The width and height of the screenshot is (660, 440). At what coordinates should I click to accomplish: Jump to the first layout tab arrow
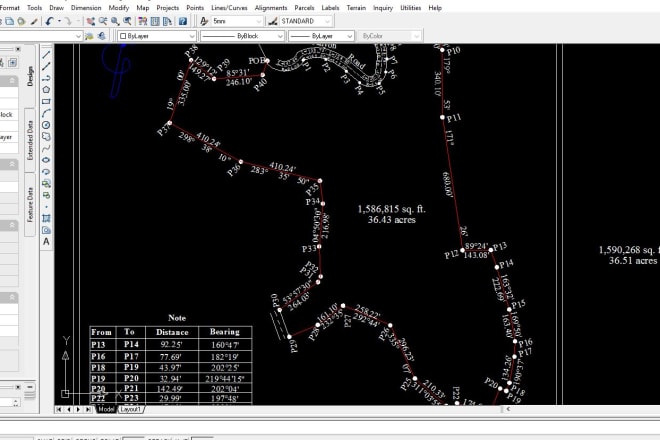tap(59, 409)
